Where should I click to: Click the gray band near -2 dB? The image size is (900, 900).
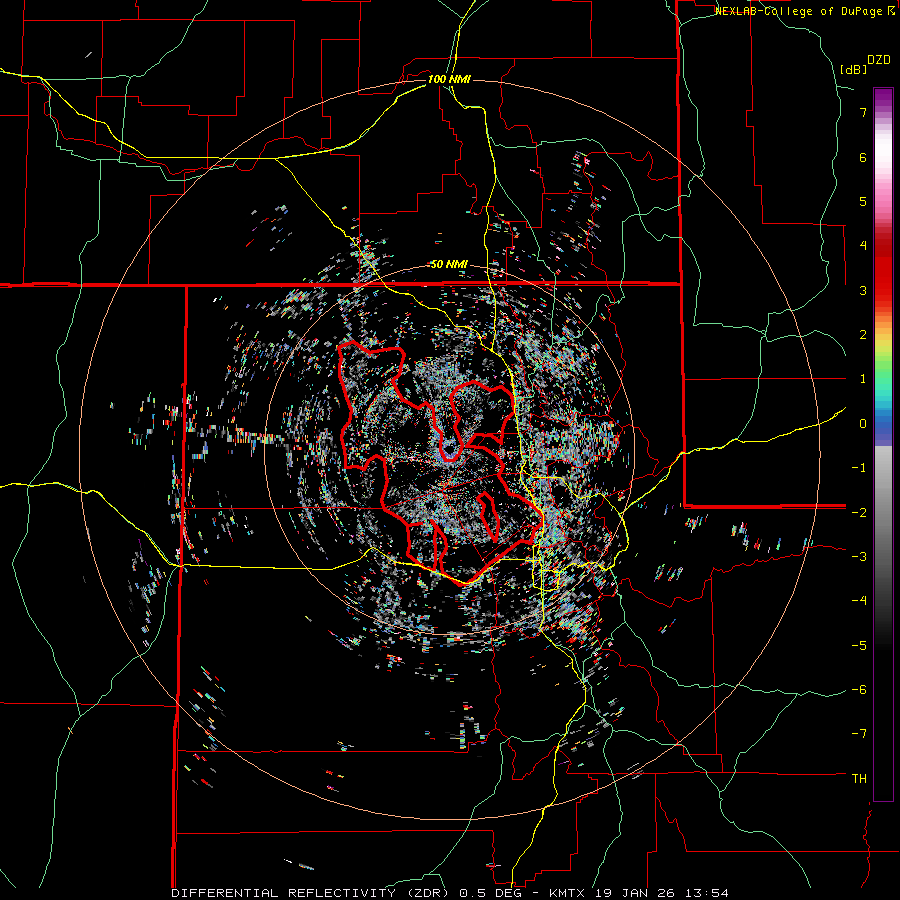[883, 512]
